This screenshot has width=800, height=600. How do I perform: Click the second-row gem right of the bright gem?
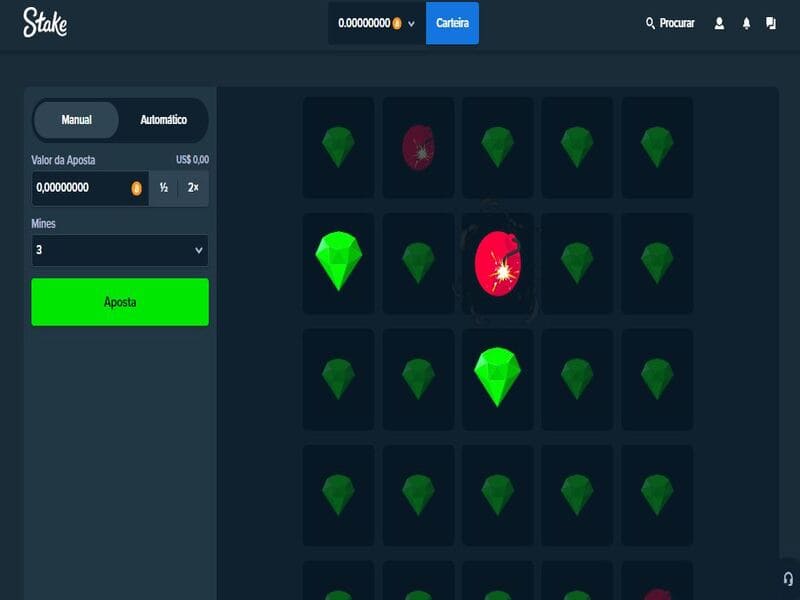pyautogui.click(x=418, y=263)
